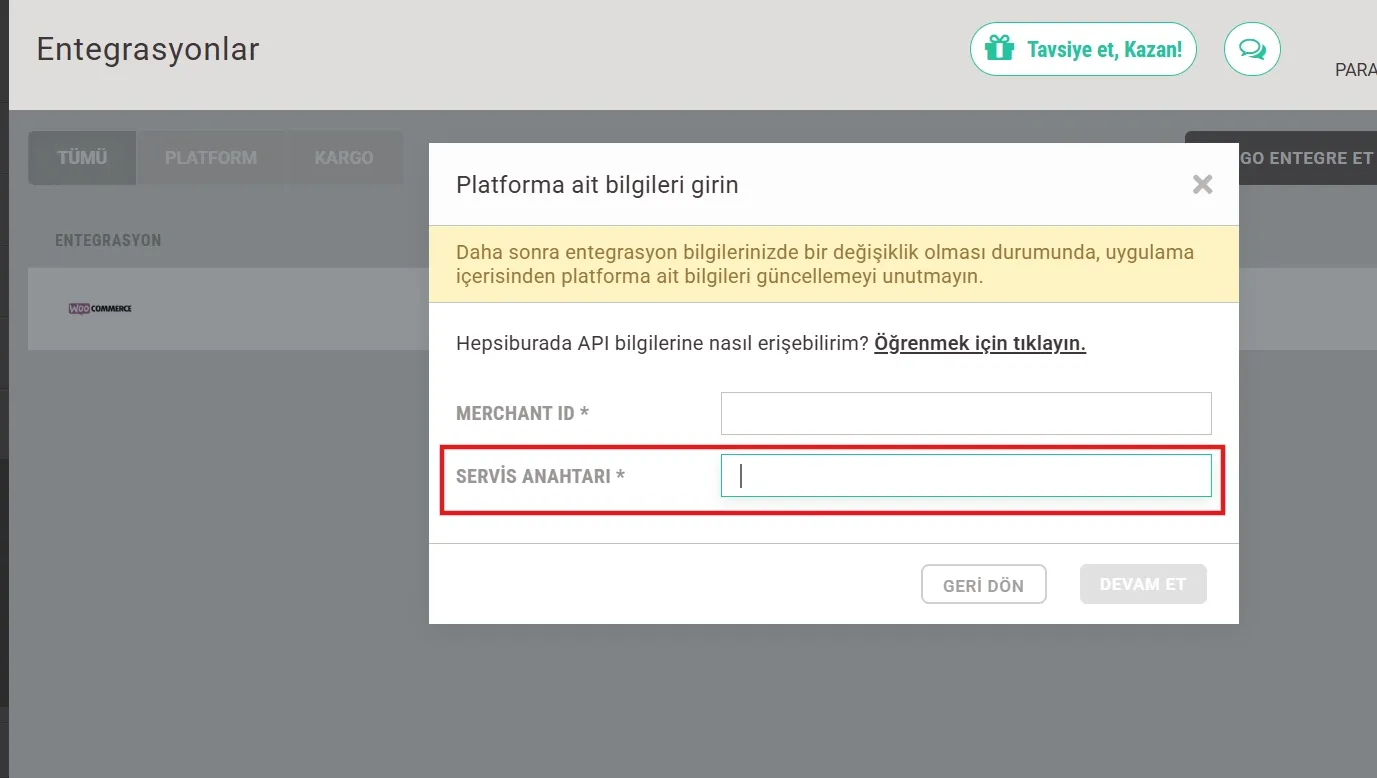Click the MERCHANT ID field label
This screenshot has height=778, width=1377.
(x=522, y=413)
